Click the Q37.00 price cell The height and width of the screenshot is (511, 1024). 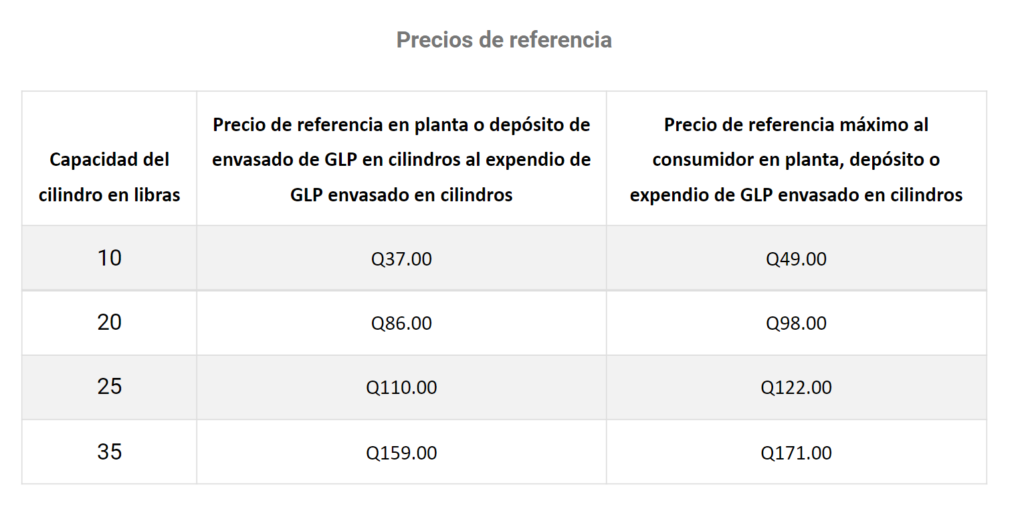401,259
